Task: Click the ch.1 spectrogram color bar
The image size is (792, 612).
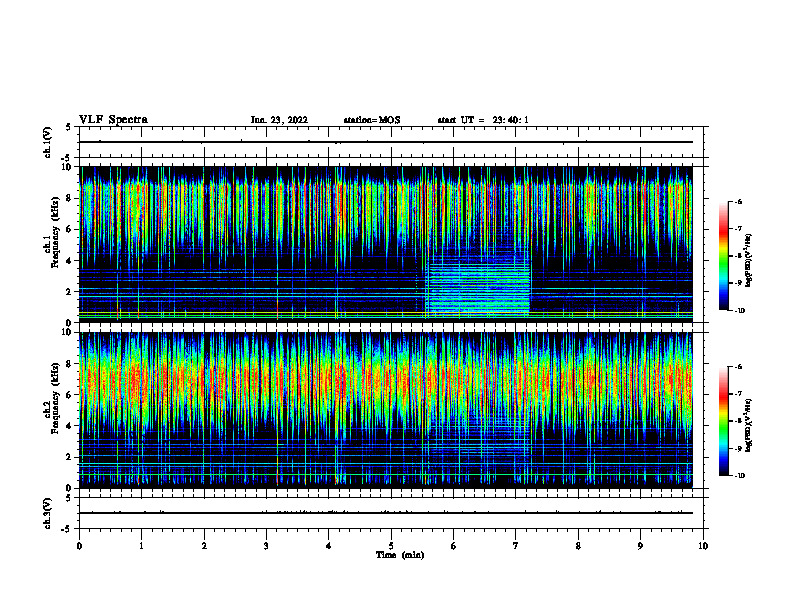Action: click(723, 256)
